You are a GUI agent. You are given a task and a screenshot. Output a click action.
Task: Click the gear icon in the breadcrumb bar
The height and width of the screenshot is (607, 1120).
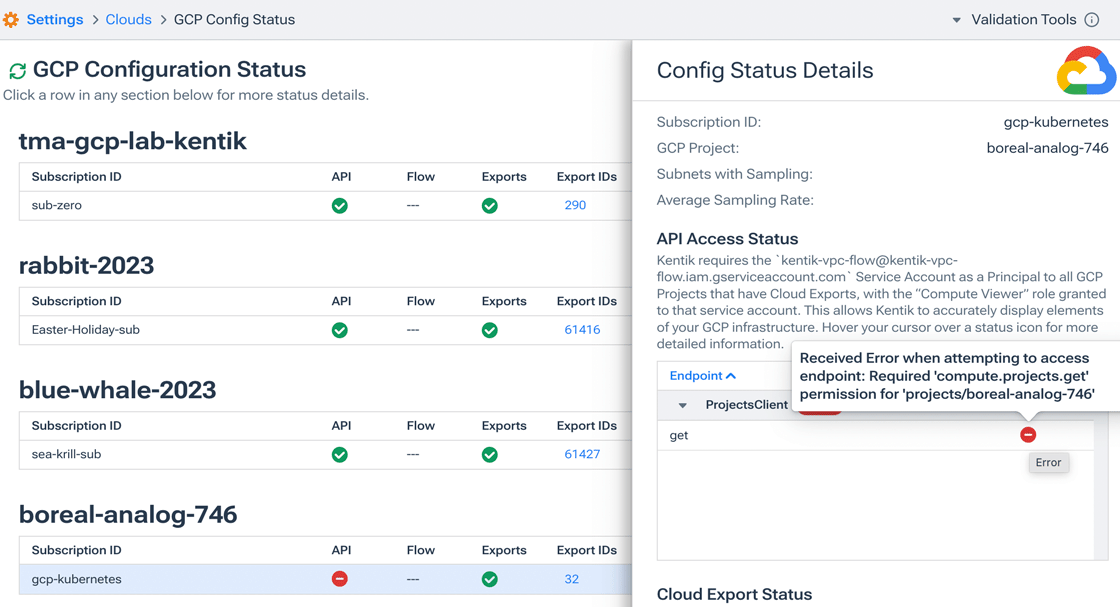coord(10,18)
